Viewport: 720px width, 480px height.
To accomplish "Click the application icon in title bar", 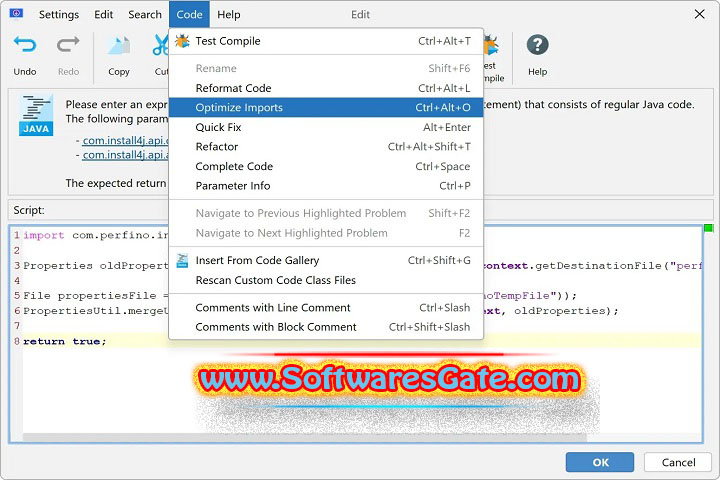I will pos(16,13).
